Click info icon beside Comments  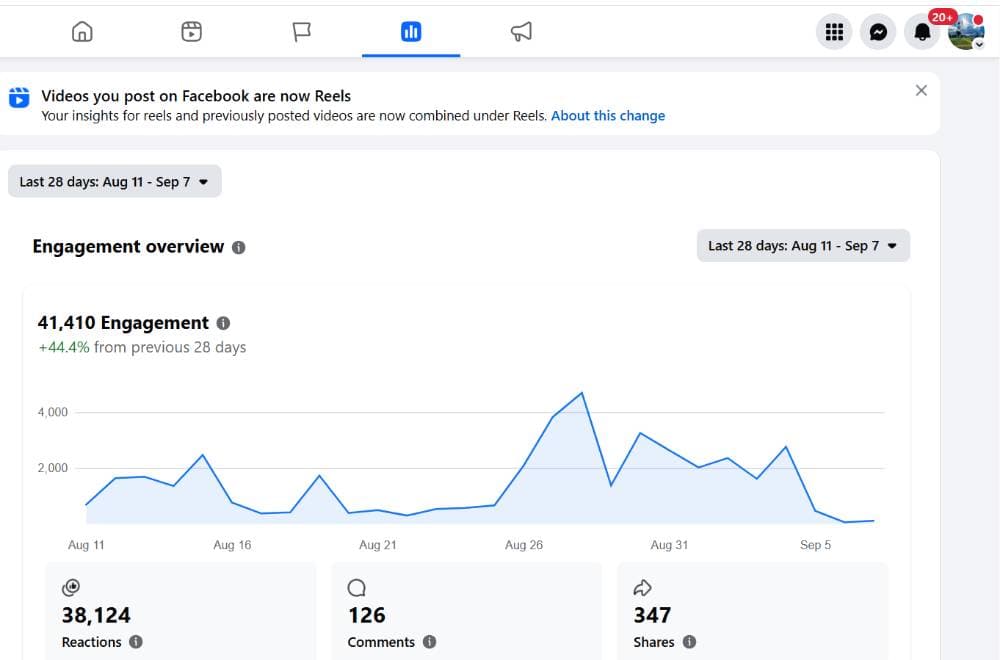(x=430, y=642)
